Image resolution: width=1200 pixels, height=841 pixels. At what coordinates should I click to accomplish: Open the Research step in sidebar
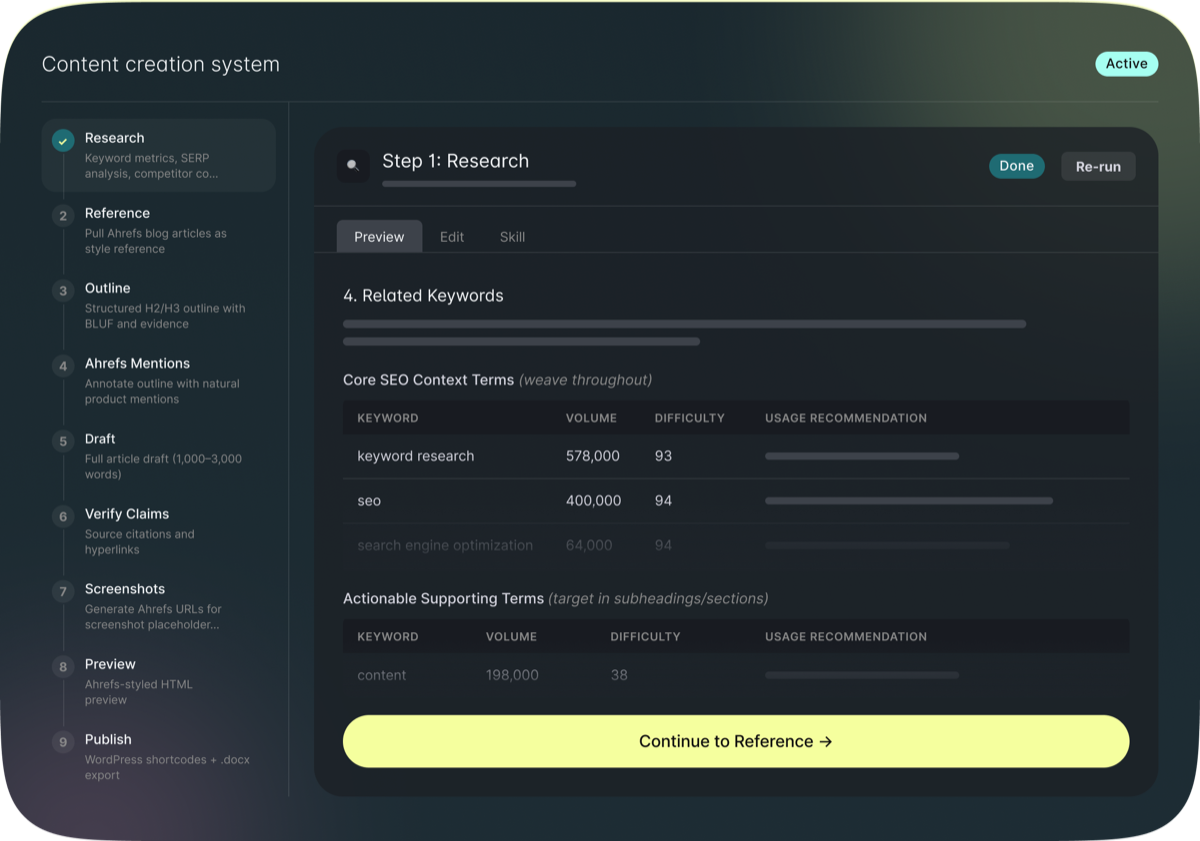[x=159, y=156]
